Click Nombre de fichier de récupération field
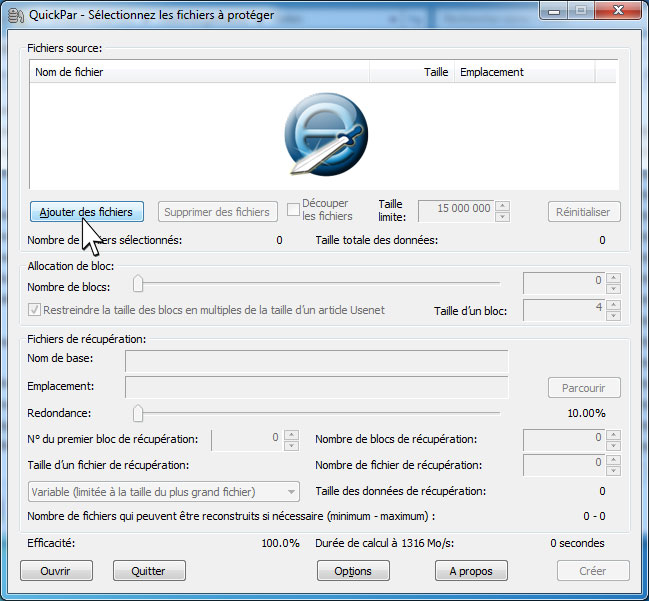 [x=563, y=465]
